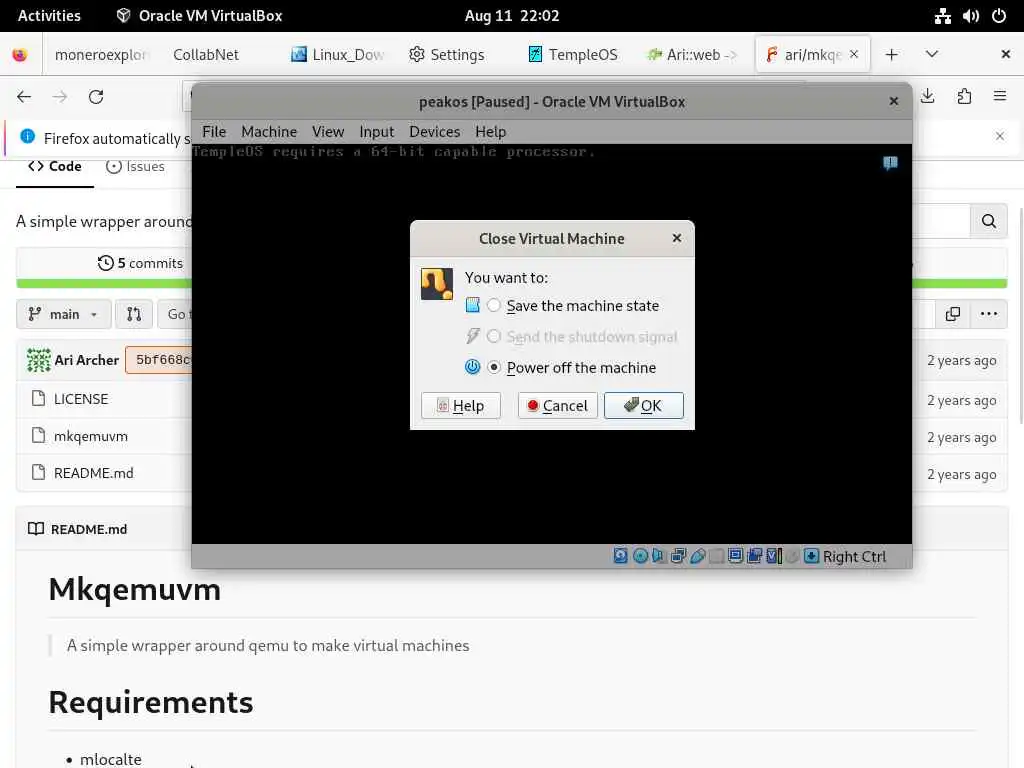Open the VirtualBox Devices menu

pyautogui.click(x=434, y=131)
